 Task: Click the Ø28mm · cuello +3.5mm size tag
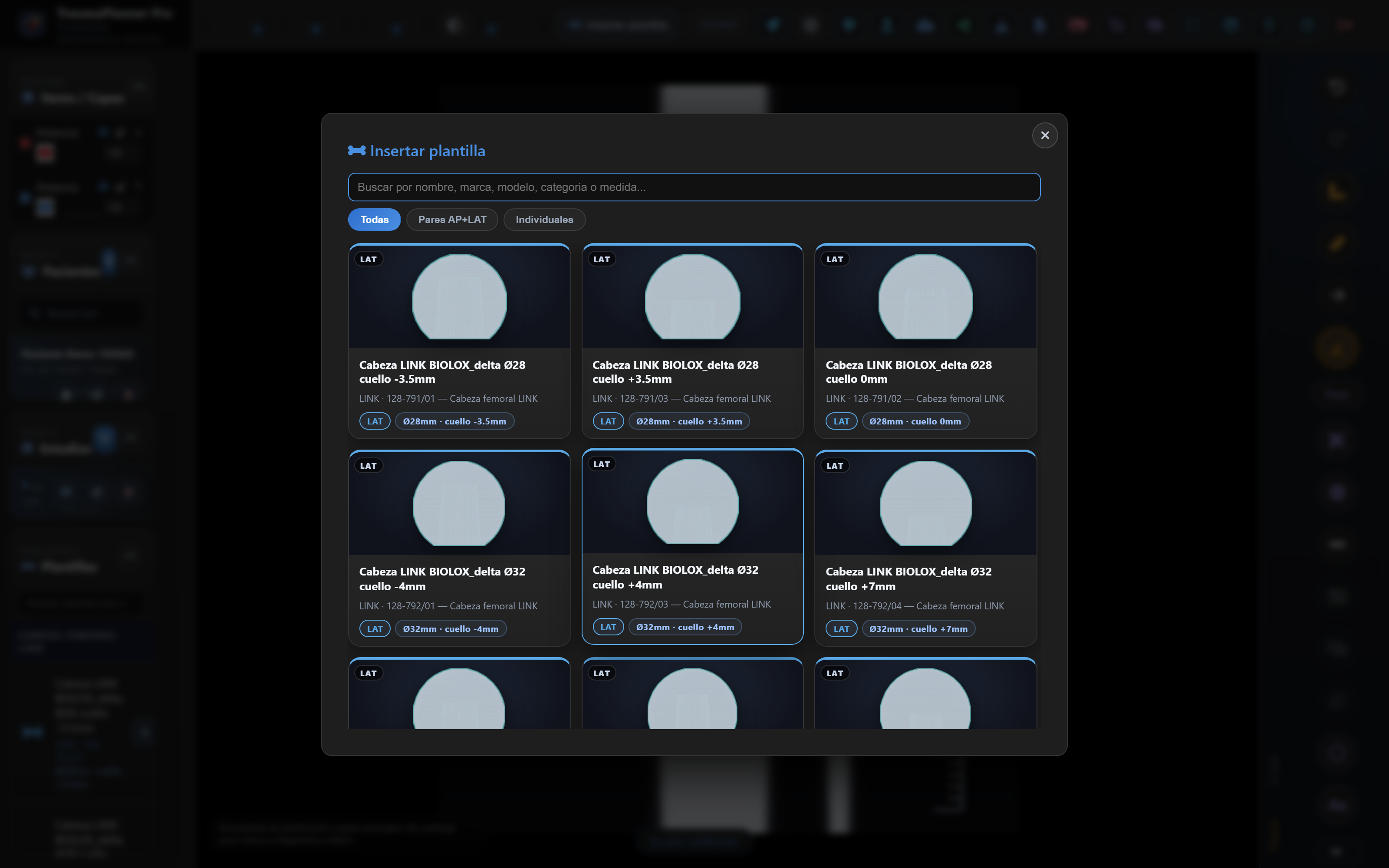(689, 421)
